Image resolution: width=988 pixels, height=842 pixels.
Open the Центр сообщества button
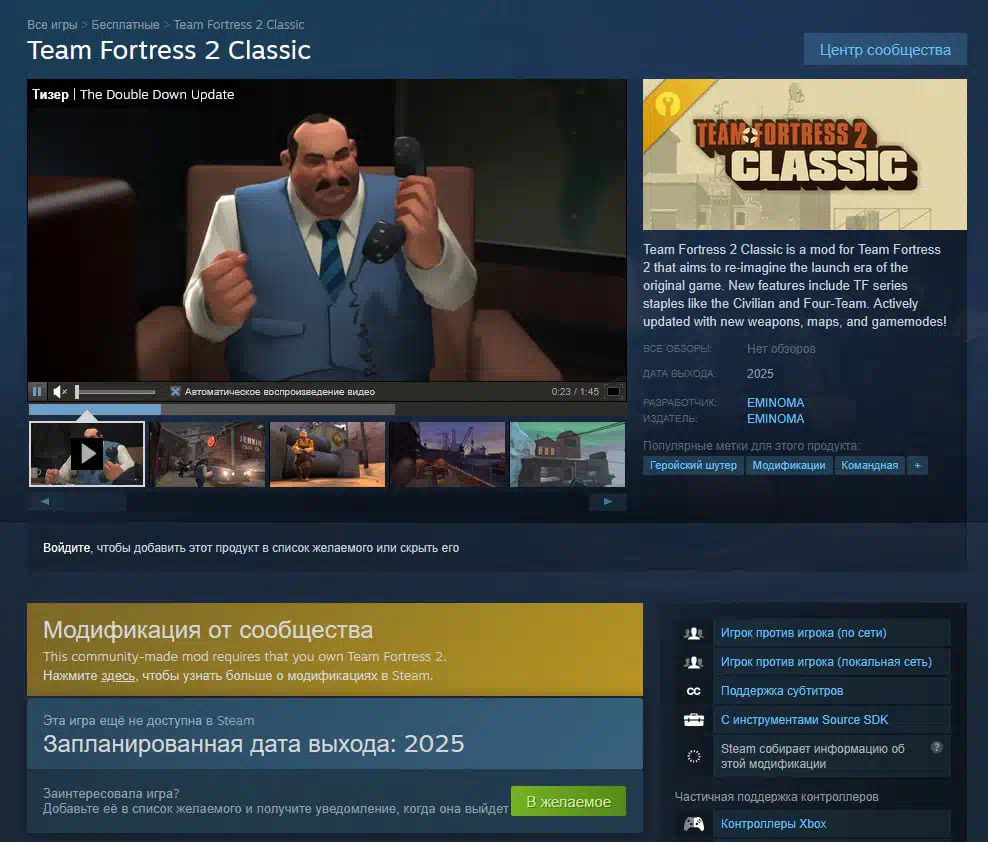[x=885, y=50]
